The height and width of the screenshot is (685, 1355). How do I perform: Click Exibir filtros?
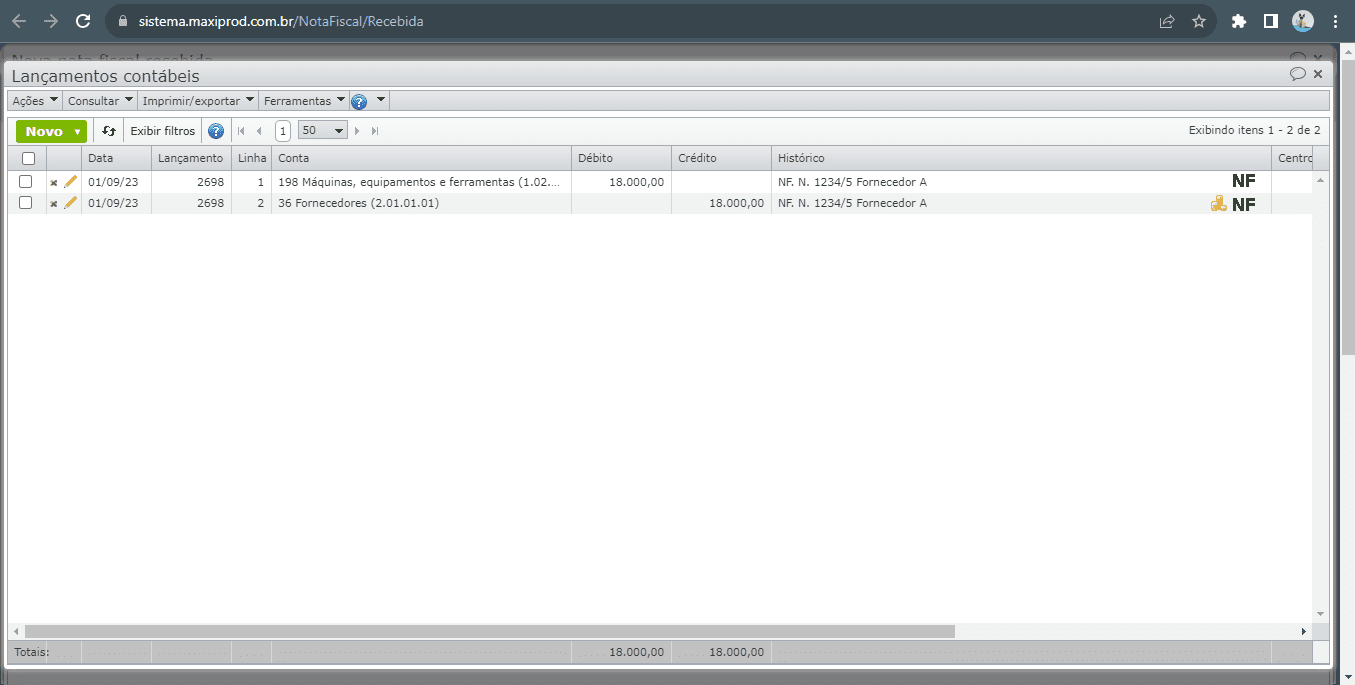tap(163, 131)
